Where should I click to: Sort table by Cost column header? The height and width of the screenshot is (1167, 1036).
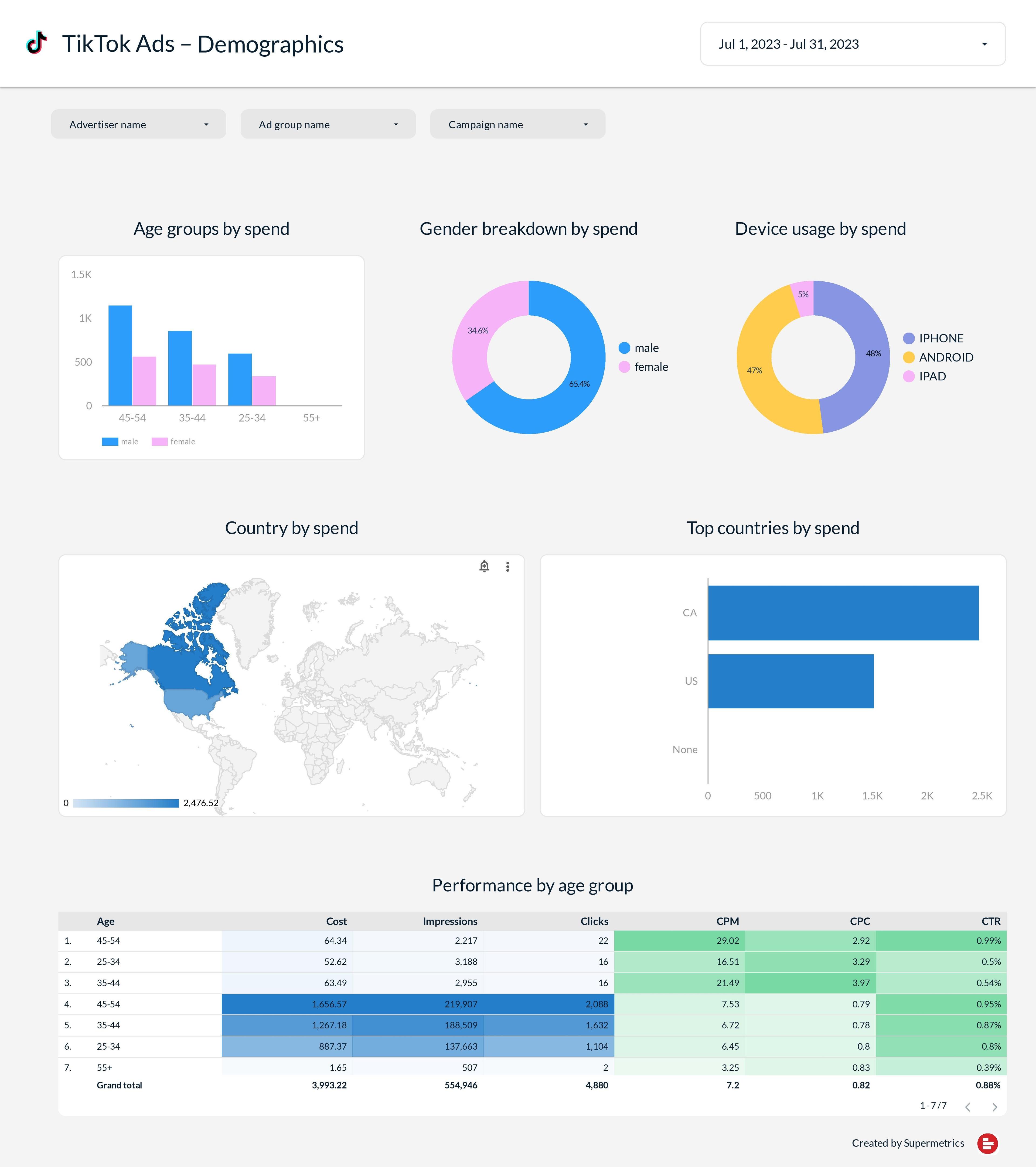pyautogui.click(x=336, y=921)
